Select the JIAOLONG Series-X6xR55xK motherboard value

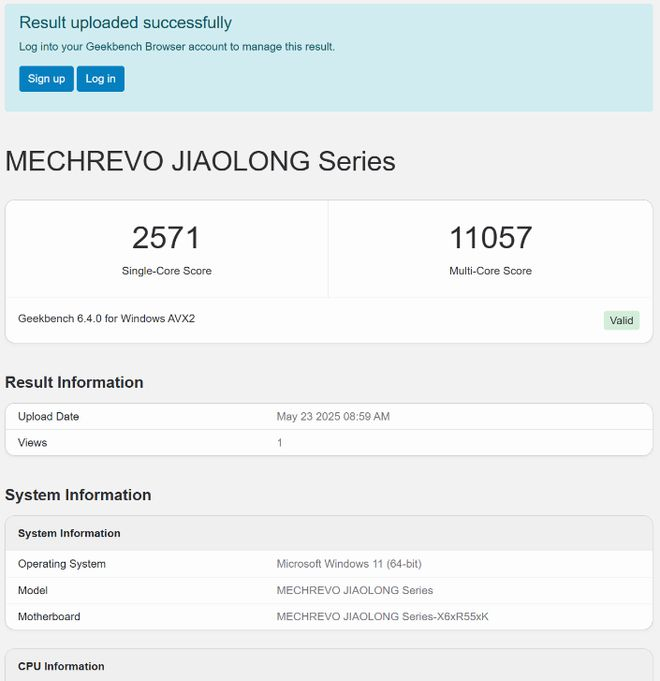(382, 616)
